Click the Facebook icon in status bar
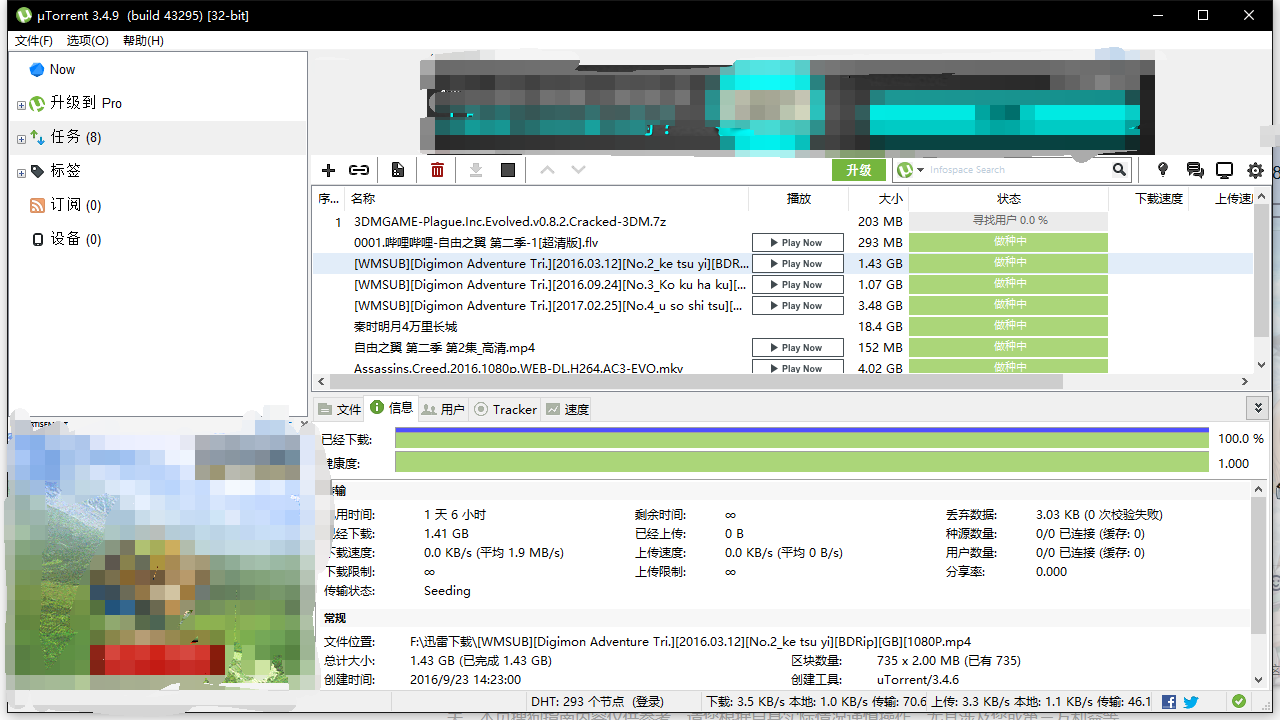This screenshot has height=720, width=1280. 1167,702
